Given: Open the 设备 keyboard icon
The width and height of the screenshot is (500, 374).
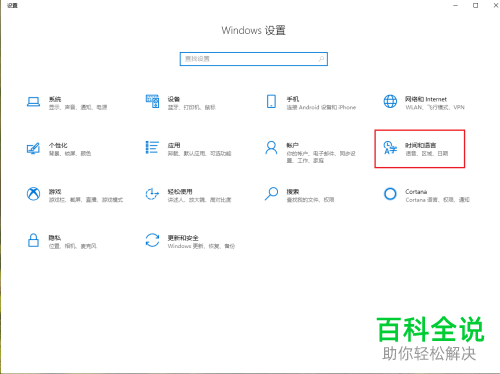Looking at the screenshot, I should coord(152,101).
